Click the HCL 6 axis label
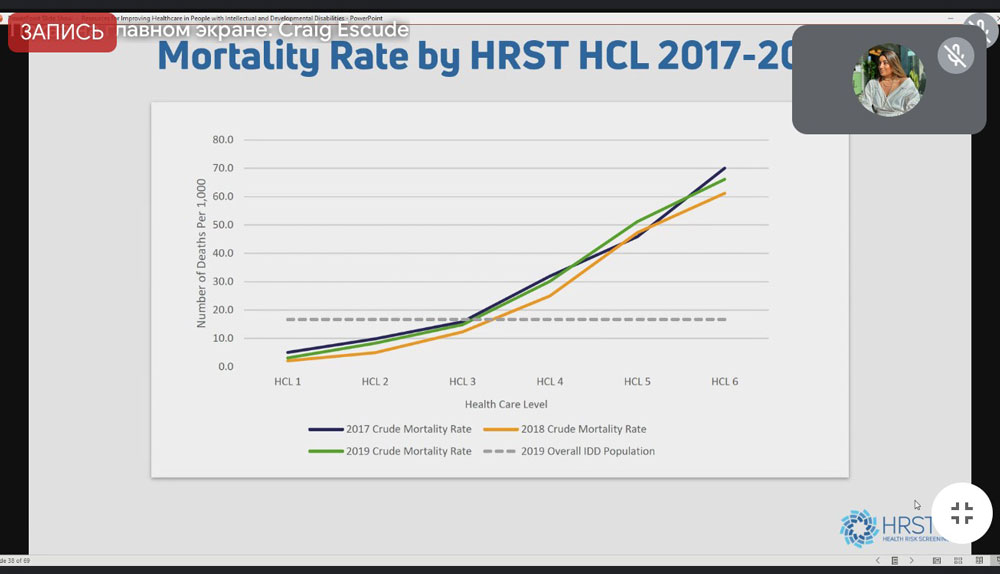The image size is (1000, 574). click(725, 381)
